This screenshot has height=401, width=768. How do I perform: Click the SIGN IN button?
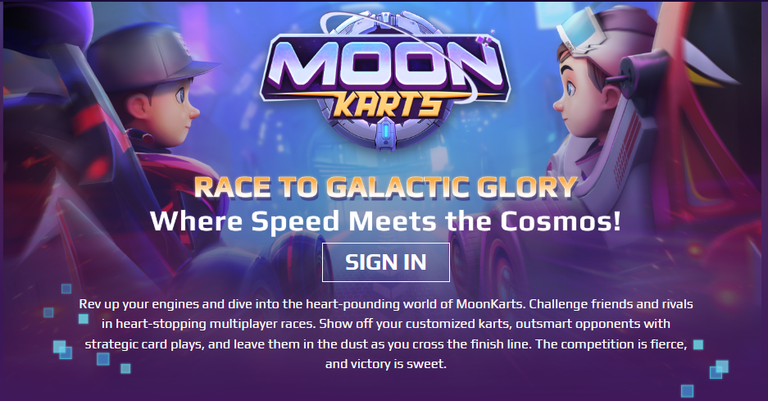pyautogui.click(x=385, y=262)
